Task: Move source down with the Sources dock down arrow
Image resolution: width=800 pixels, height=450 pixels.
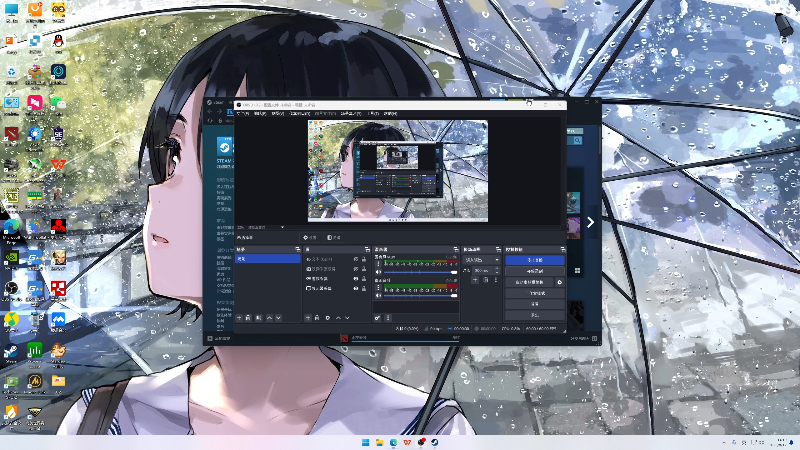Action: (347, 318)
